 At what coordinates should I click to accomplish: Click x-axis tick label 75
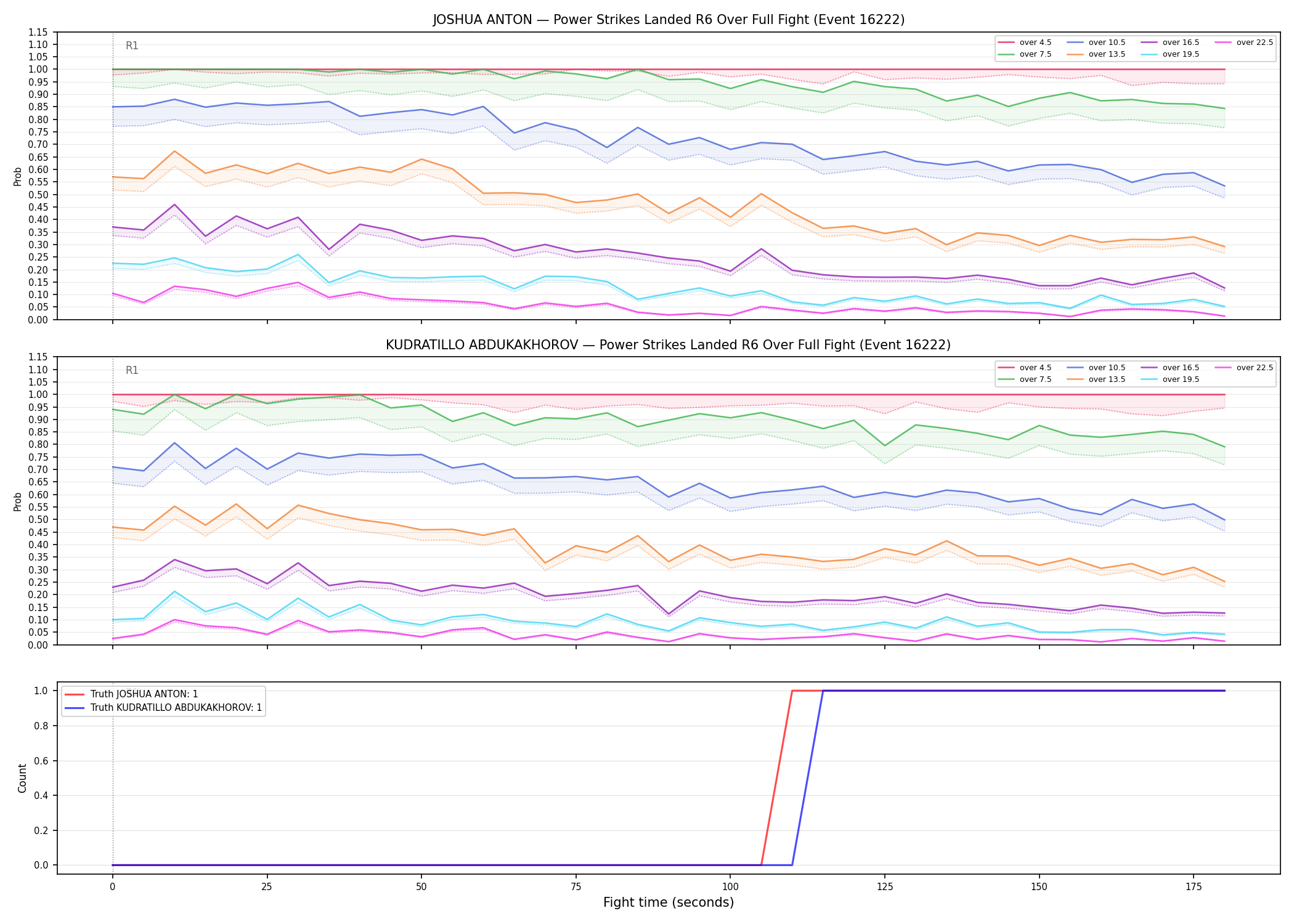coord(576,887)
